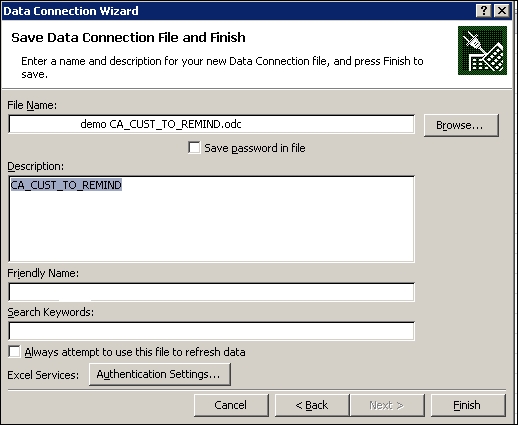The width and height of the screenshot is (518, 425).
Task: Close the Data Connection Wizard dialog
Action: (502, 11)
